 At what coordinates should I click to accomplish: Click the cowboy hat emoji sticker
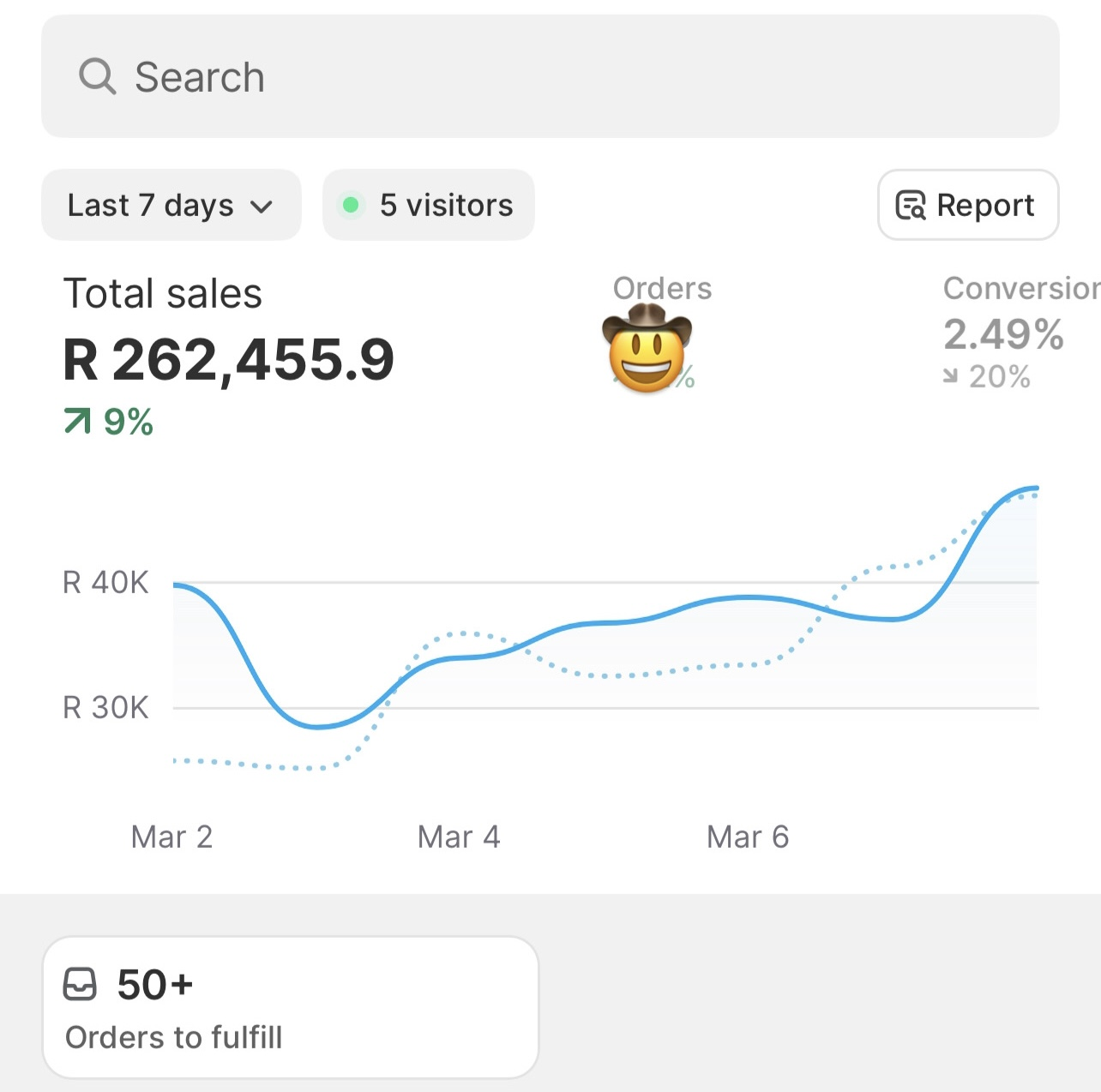[x=647, y=349]
